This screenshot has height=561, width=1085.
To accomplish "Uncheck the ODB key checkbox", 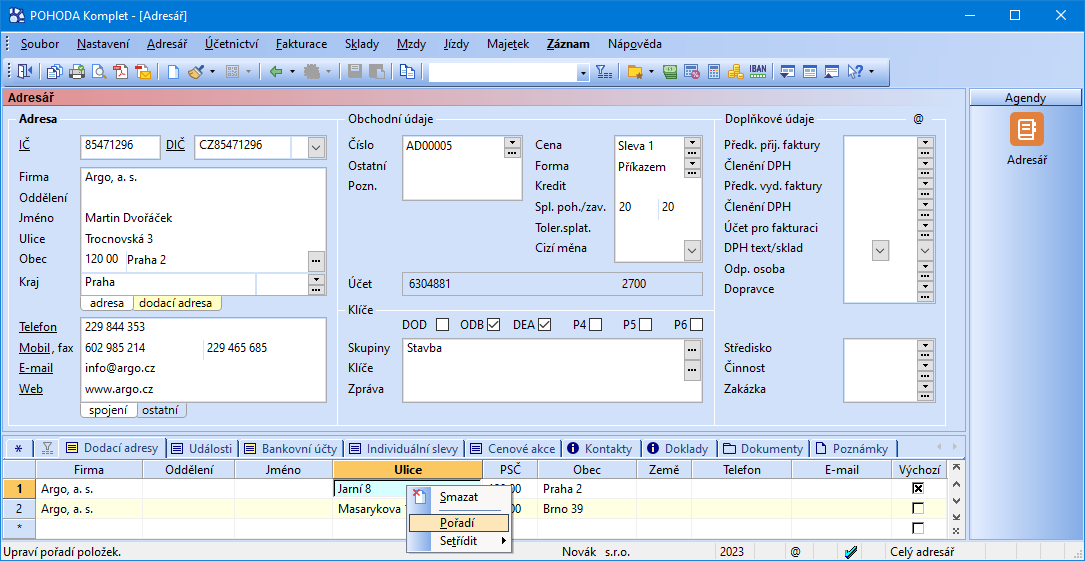I will [x=493, y=324].
